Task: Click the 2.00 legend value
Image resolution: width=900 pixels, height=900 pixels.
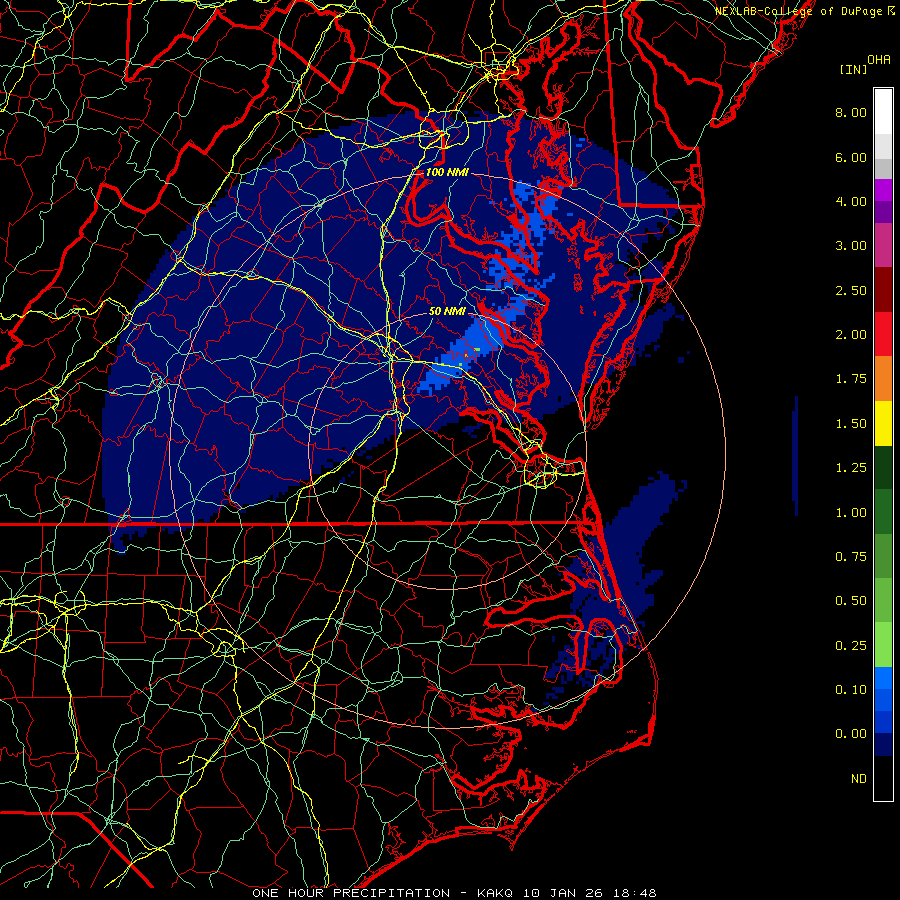Action: coord(851,335)
